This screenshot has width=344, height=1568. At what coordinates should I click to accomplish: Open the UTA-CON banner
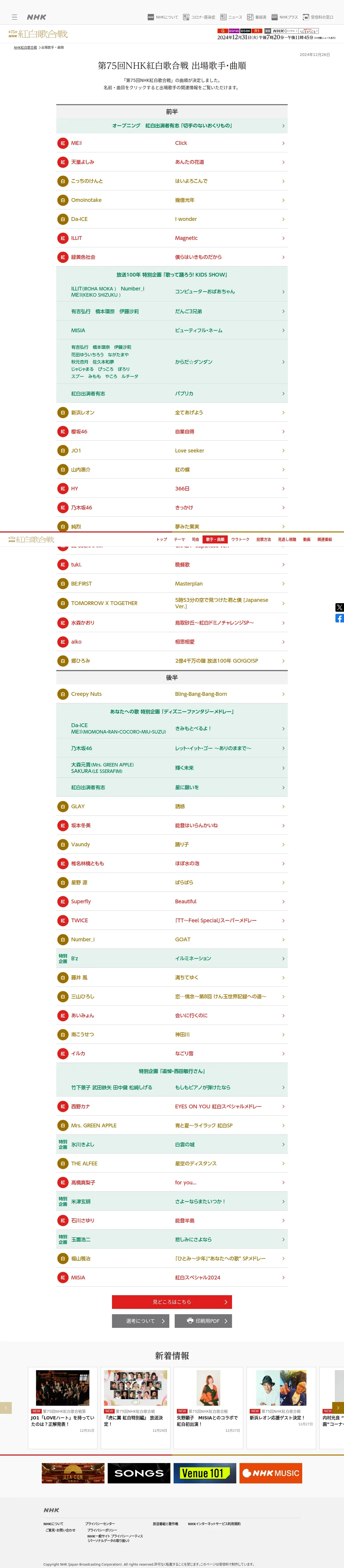tap(73, 1473)
